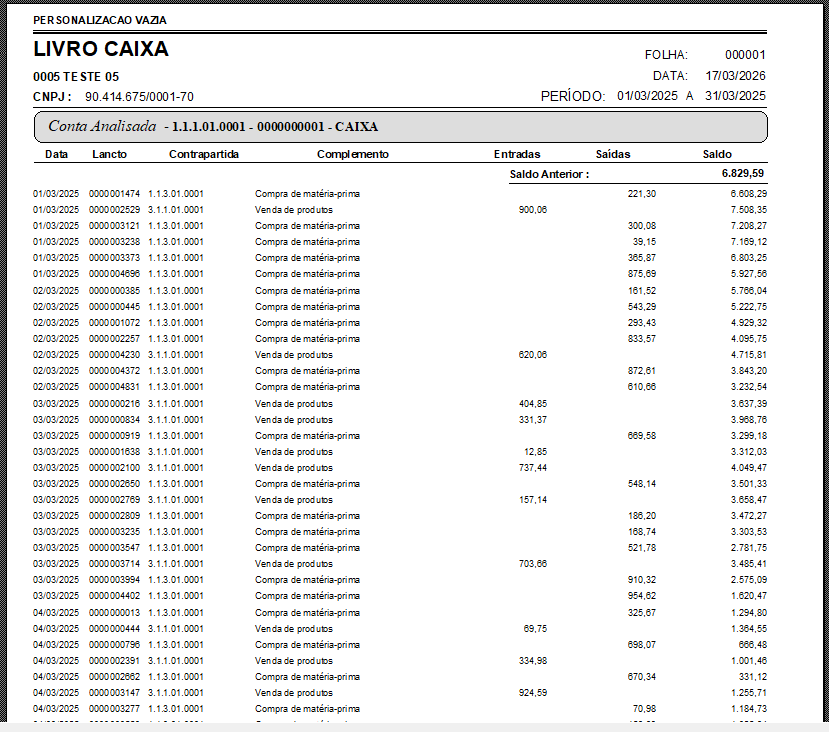
Task: Click the report date 17/03/2026
Action: click(x=735, y=76)
